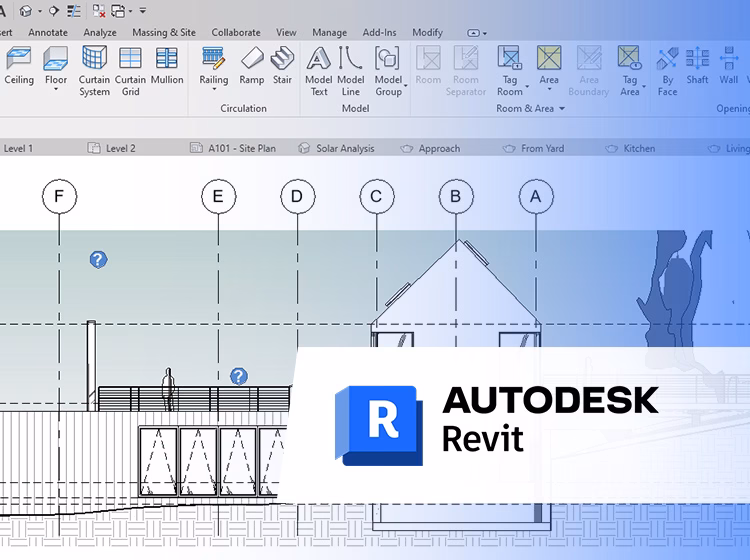Switch to the A101 - Site Plan view tab

click(241, 148)
